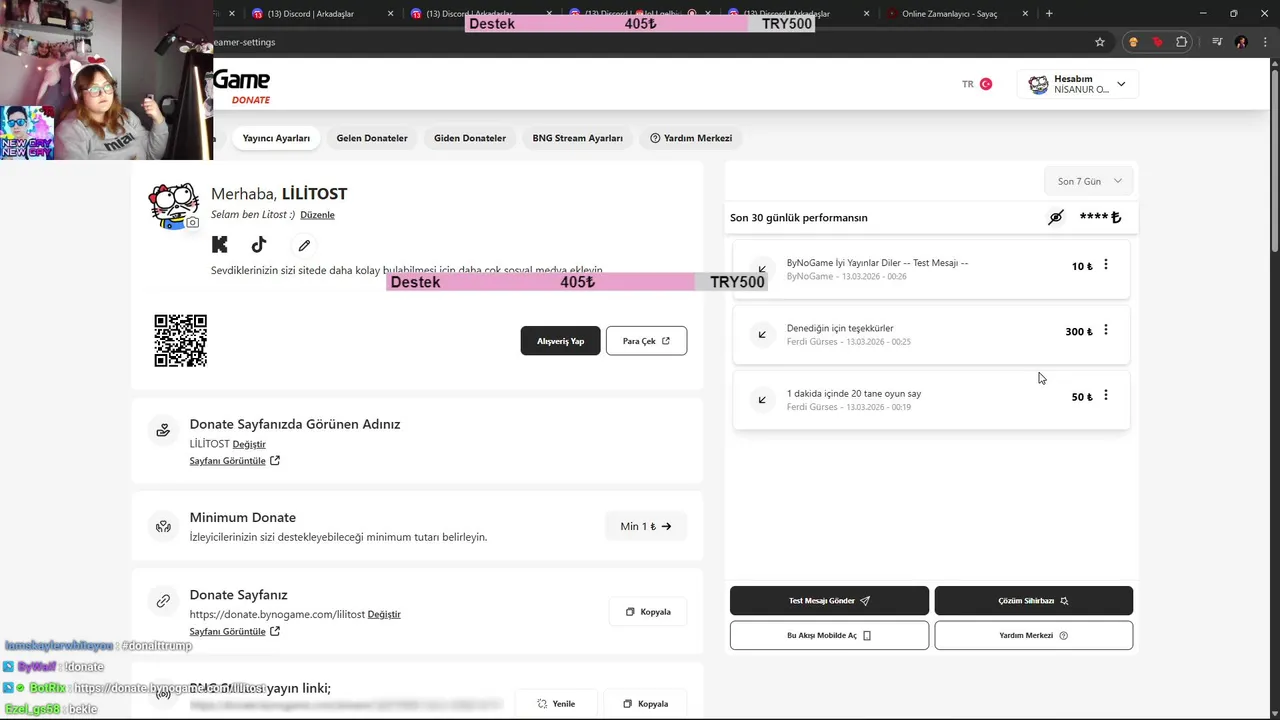
Task: Click incoming arrow icon on 20 tane oyun say
Action: pos(762,400)
